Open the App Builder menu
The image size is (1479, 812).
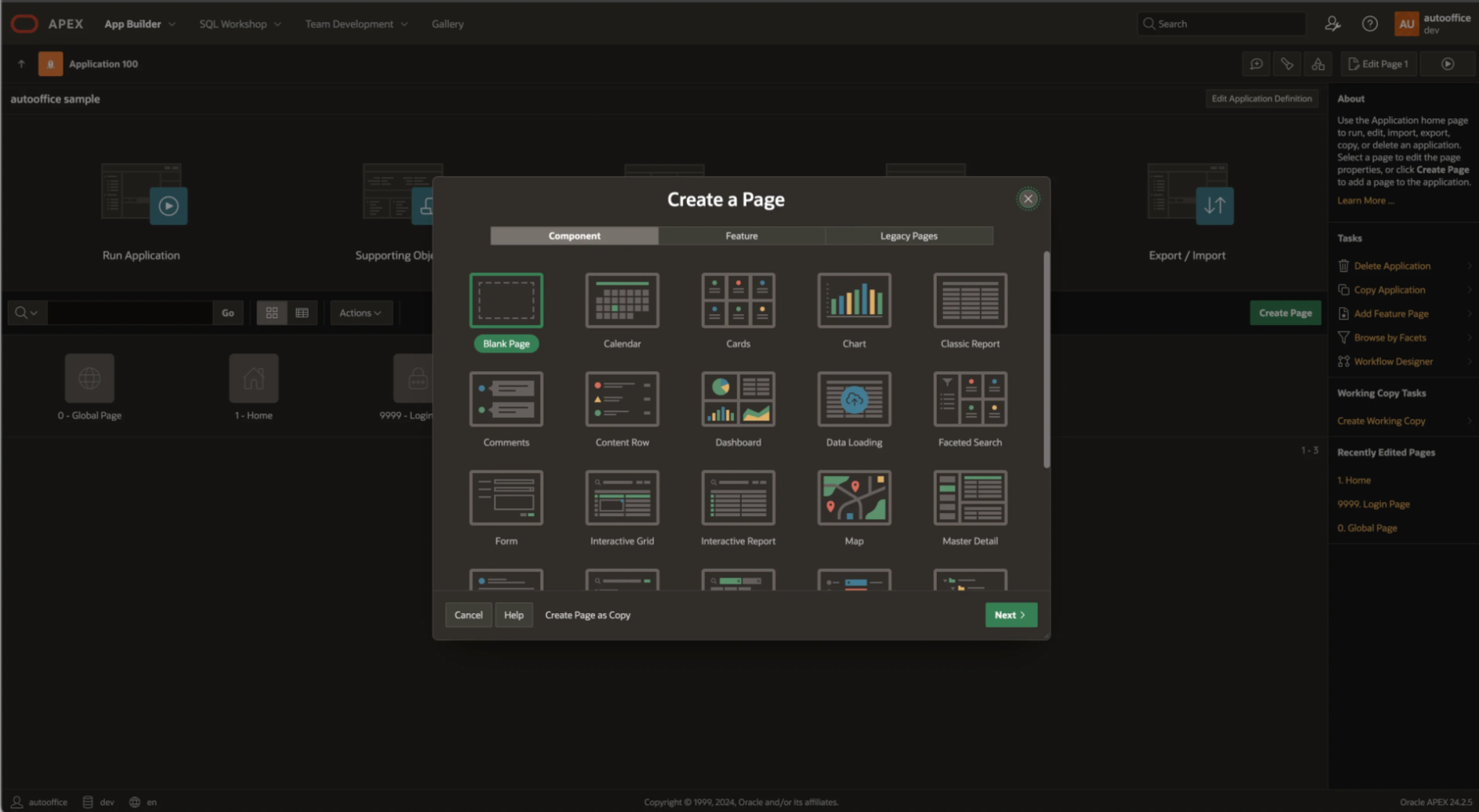click(x=139, y=23)
